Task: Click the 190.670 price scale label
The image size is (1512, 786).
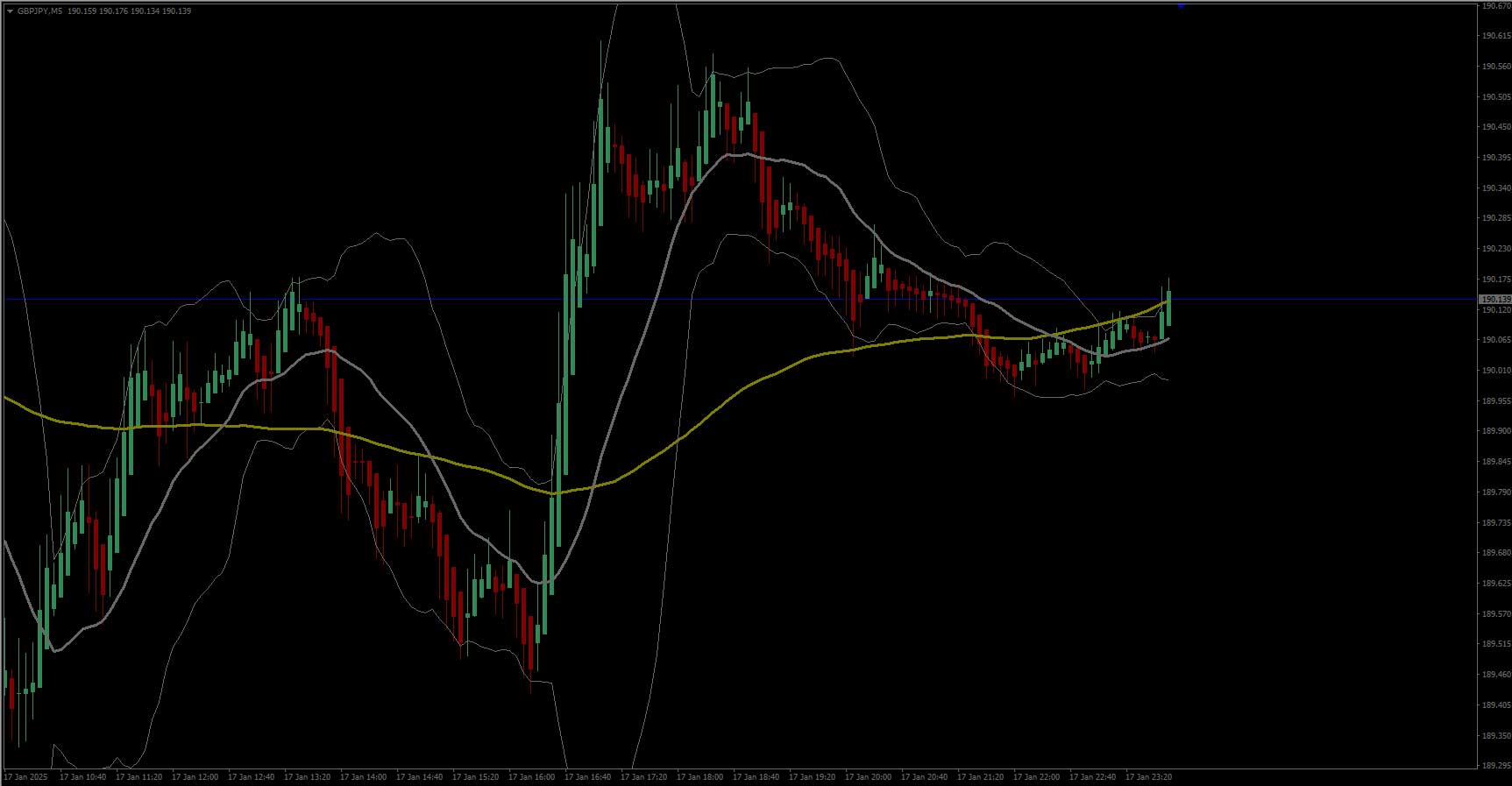Action: click(x=1495, y=6)
